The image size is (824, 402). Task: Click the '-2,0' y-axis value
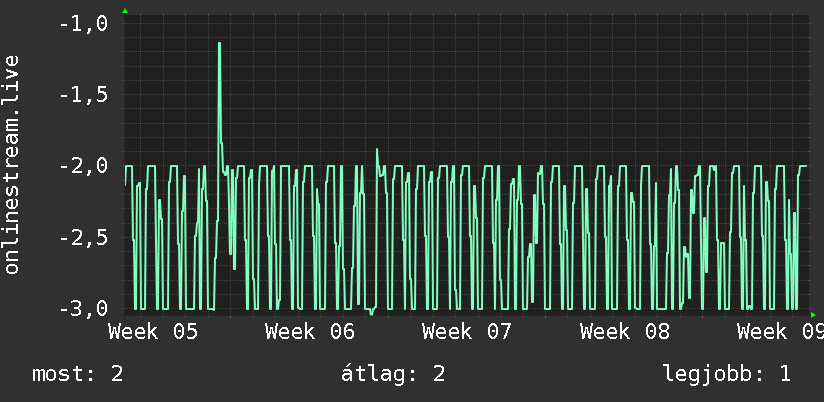coord(84,167)
